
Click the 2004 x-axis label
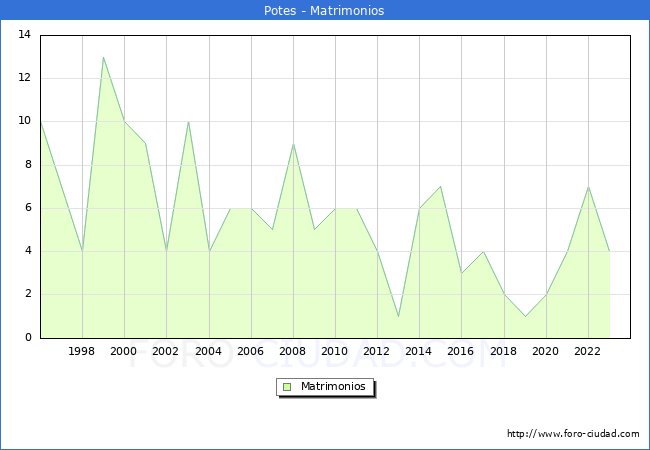(209, 351)
